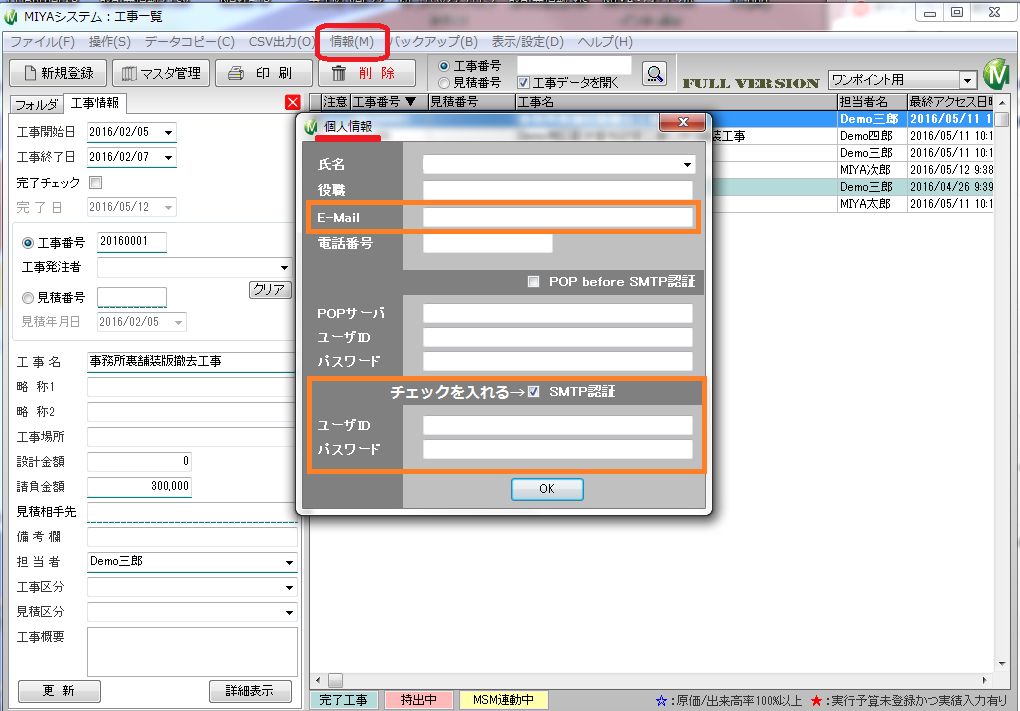Click SMTP認証 ユーザID input field
Screen dimensions: 1020x711
(x=557, y=425)
